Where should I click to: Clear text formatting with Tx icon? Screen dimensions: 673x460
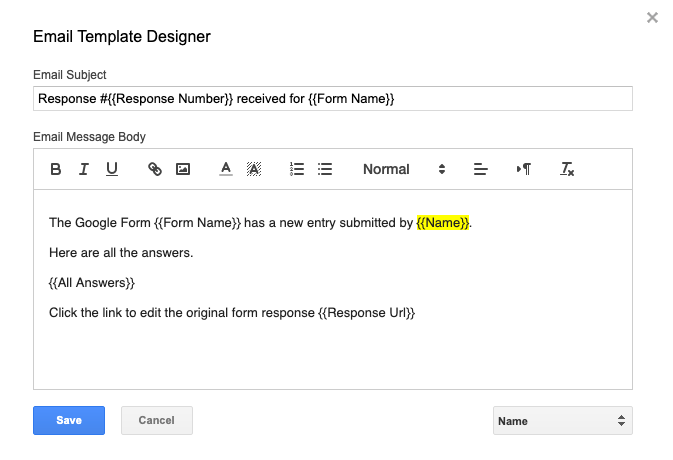(x=567, y=169)
